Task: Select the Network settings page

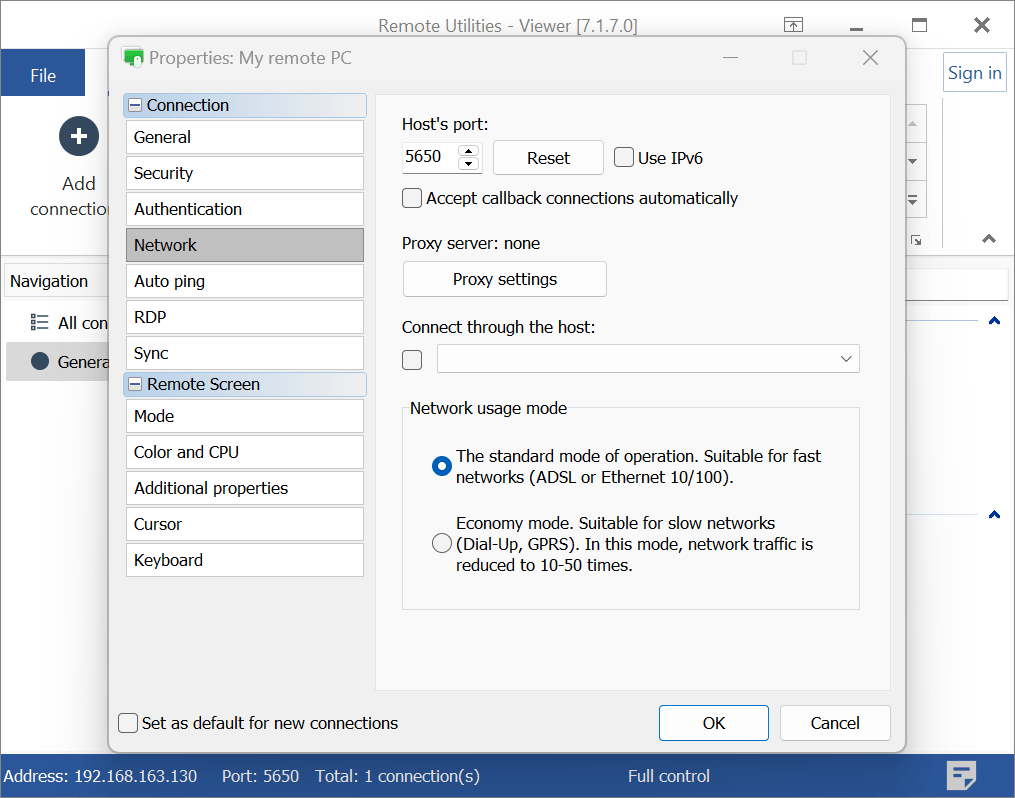Action: (x=245, y=245)
